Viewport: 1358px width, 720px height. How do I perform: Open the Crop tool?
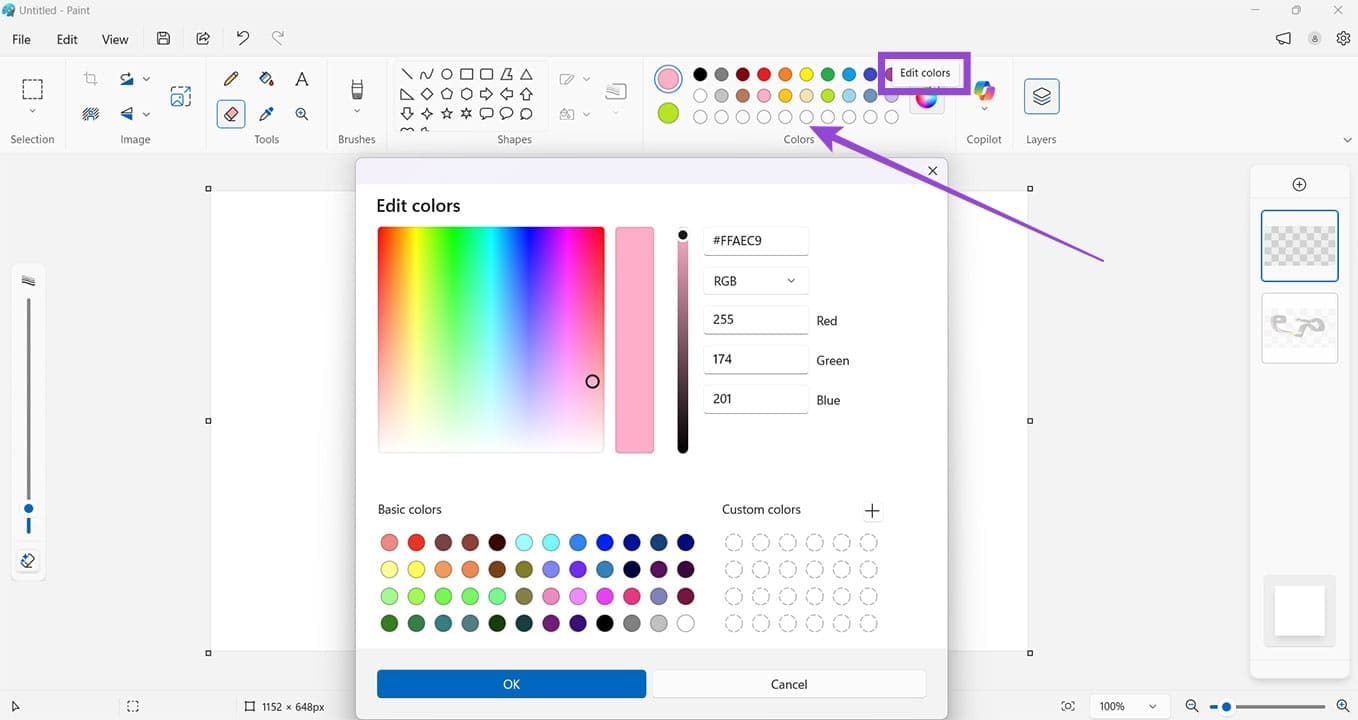pos(90,78)
